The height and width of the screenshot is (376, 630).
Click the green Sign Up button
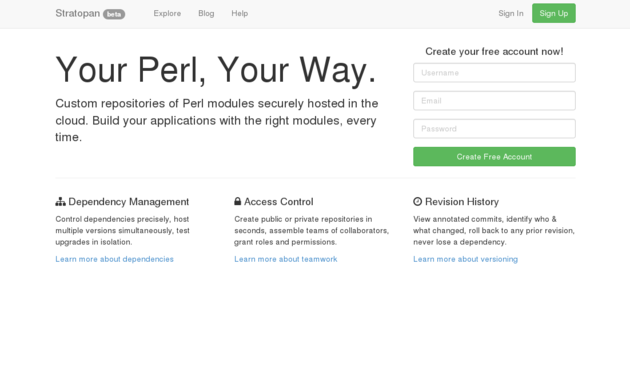[554, 13]
